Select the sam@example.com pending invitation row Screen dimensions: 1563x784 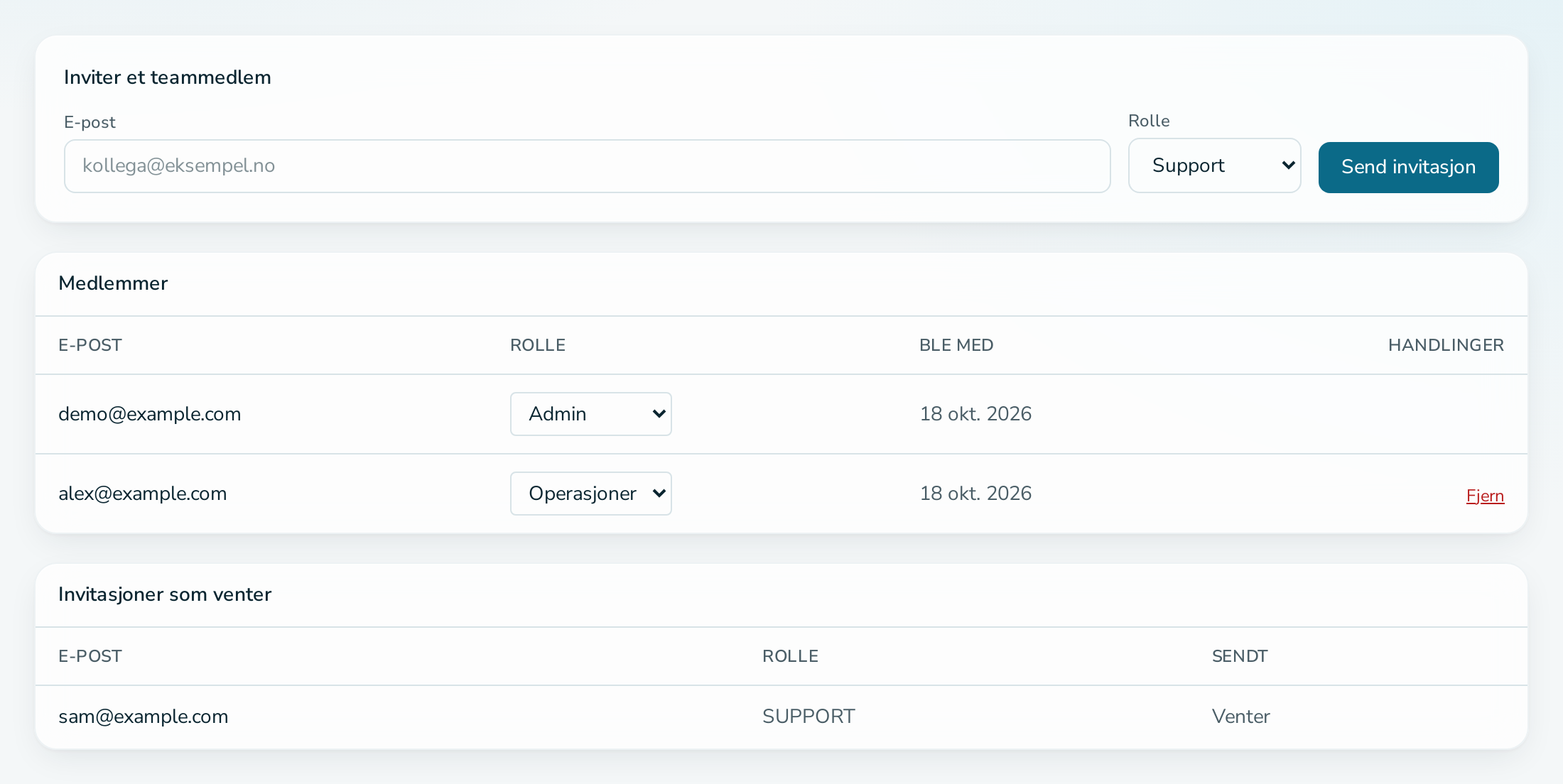tap(781, 717)
